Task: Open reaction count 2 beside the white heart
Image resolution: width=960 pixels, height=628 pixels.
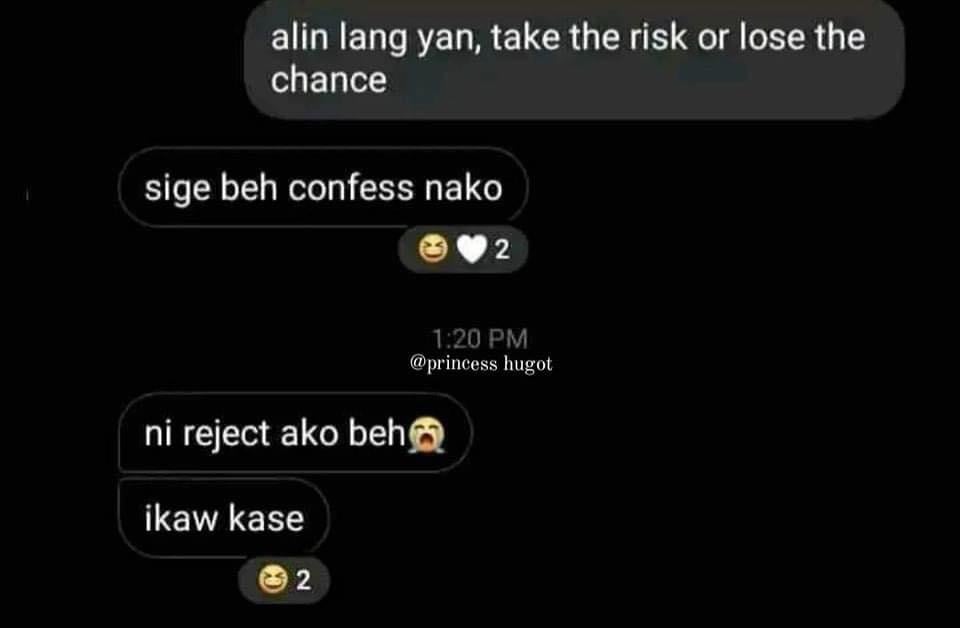Action: 502,250
